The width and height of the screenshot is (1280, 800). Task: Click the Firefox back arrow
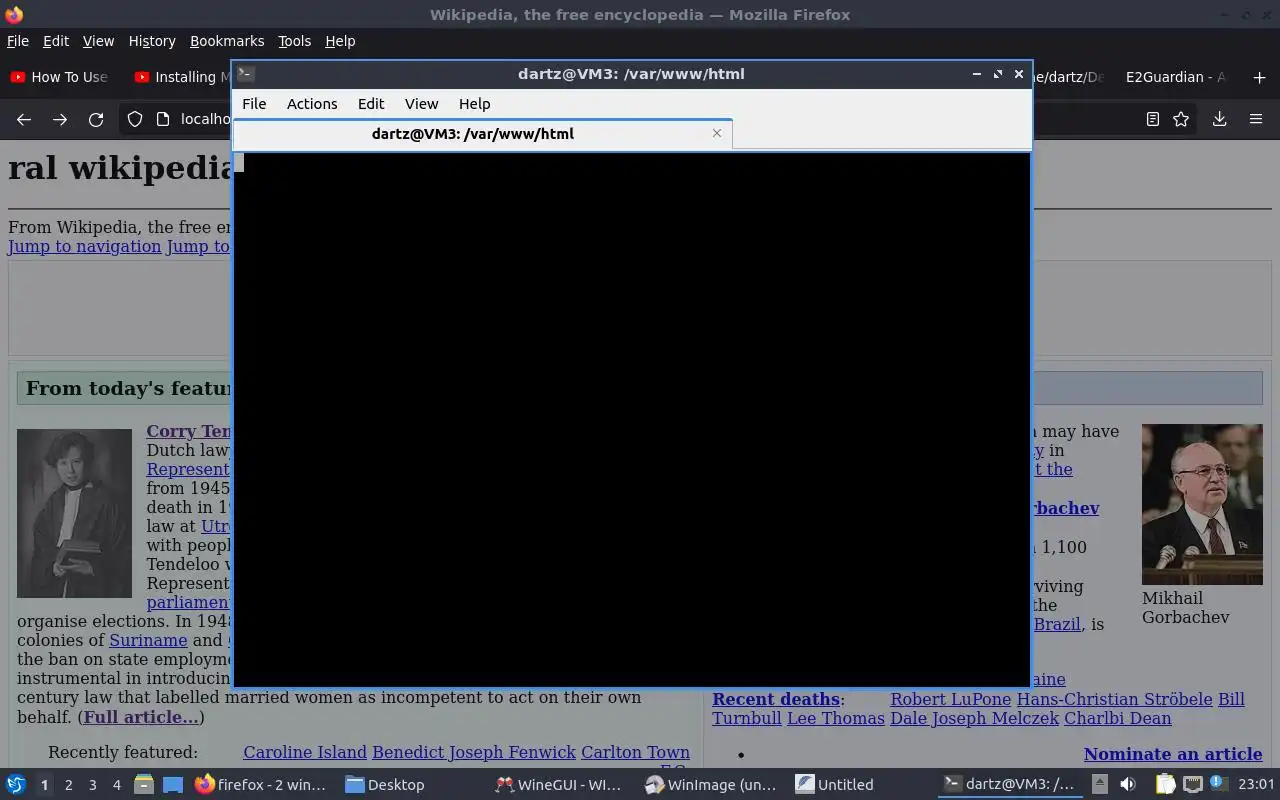pos(24,119)
